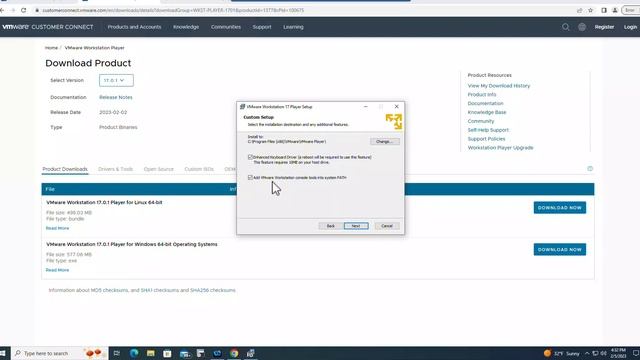Image resolution: width=640 pixels, height=360 pixels.
Task: Open the VMware Workstation Player breadcrumb
Action: (94, 48)
